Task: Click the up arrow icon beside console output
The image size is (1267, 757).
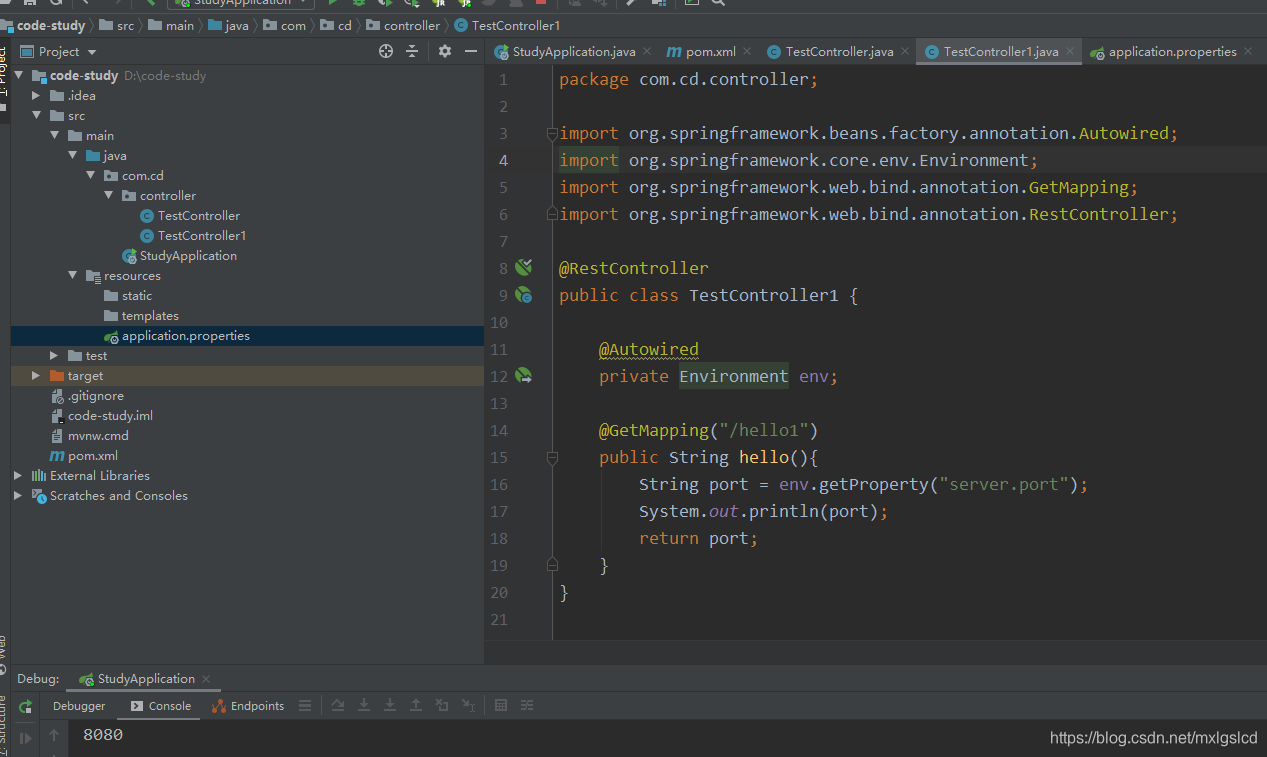Action: point(54,736)
